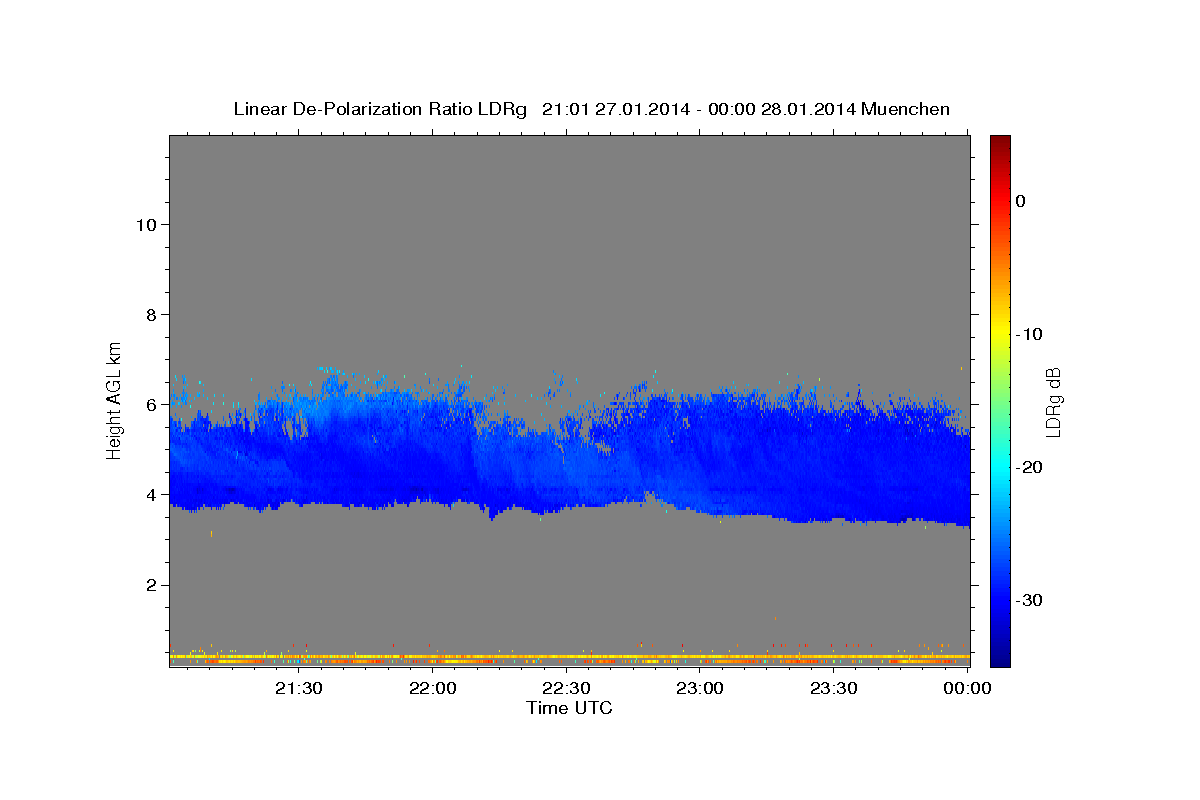Click the colorbar value -10

(1030, 334)
